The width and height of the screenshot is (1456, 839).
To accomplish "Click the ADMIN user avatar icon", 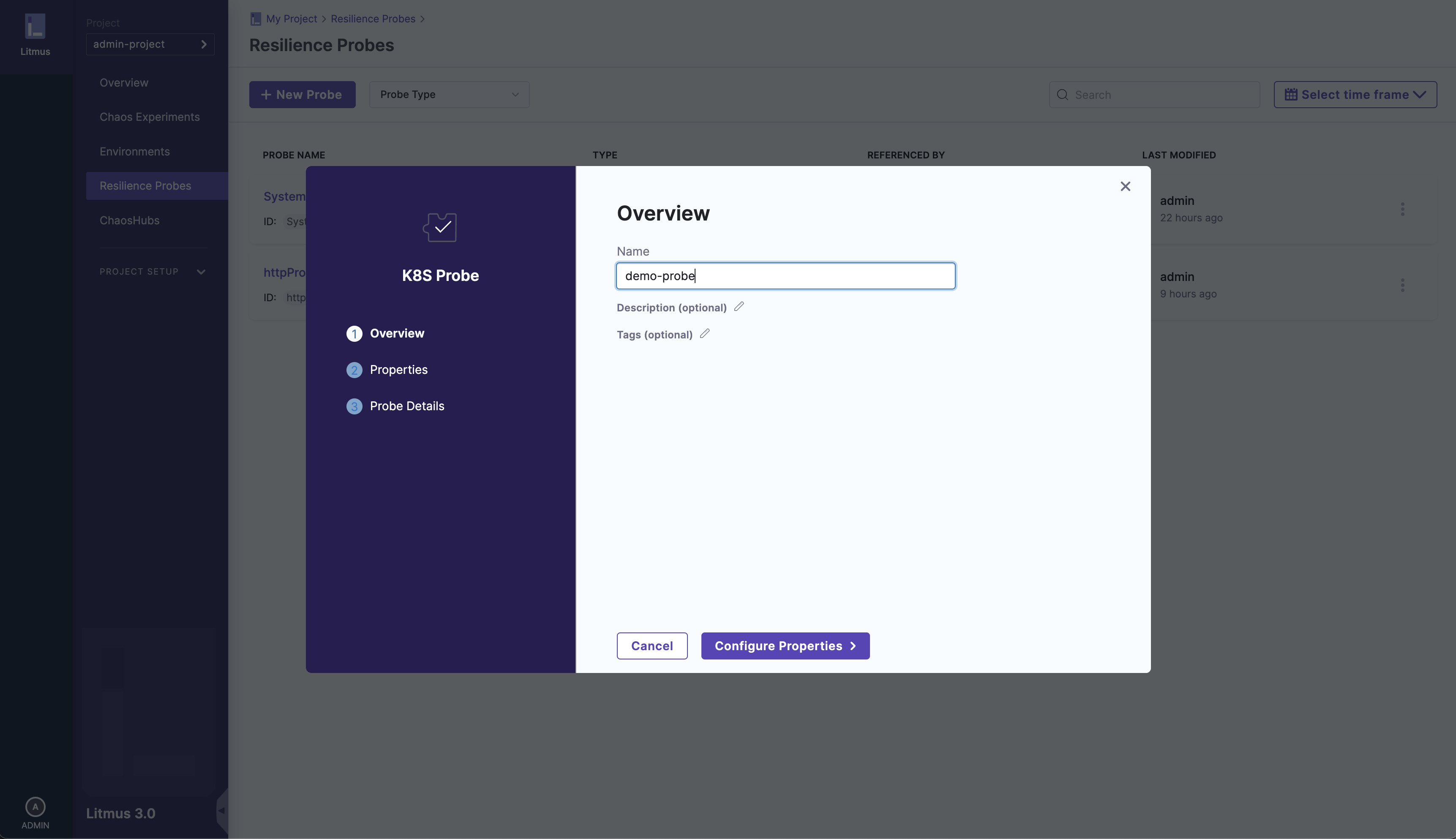I will point(35,806).
